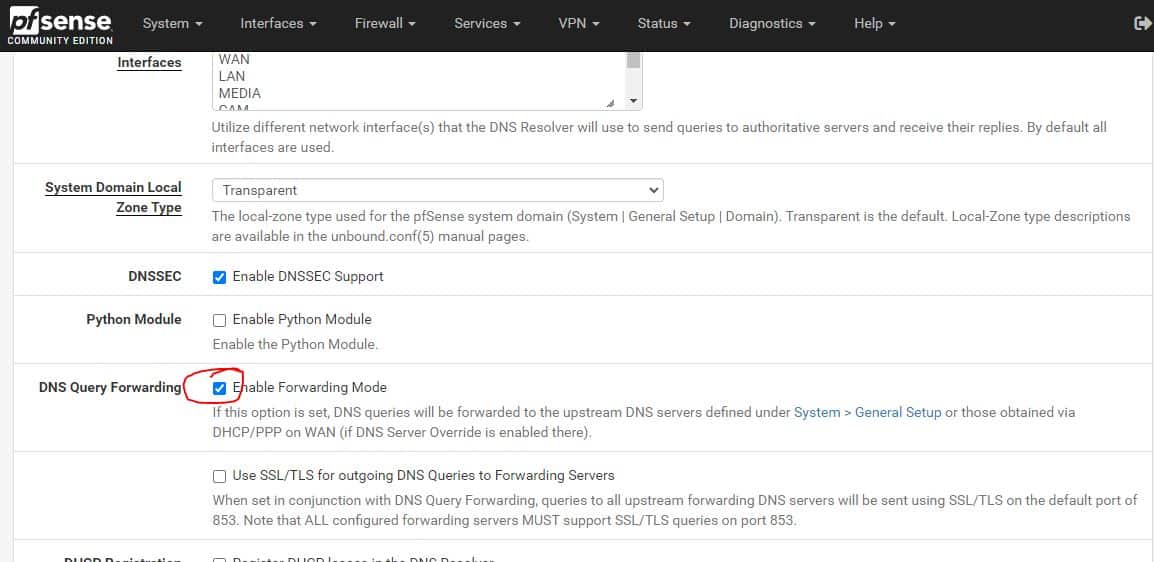
Task: Enable SSL/TLS for outgoing DNS Queries
Action: point(220,476)
